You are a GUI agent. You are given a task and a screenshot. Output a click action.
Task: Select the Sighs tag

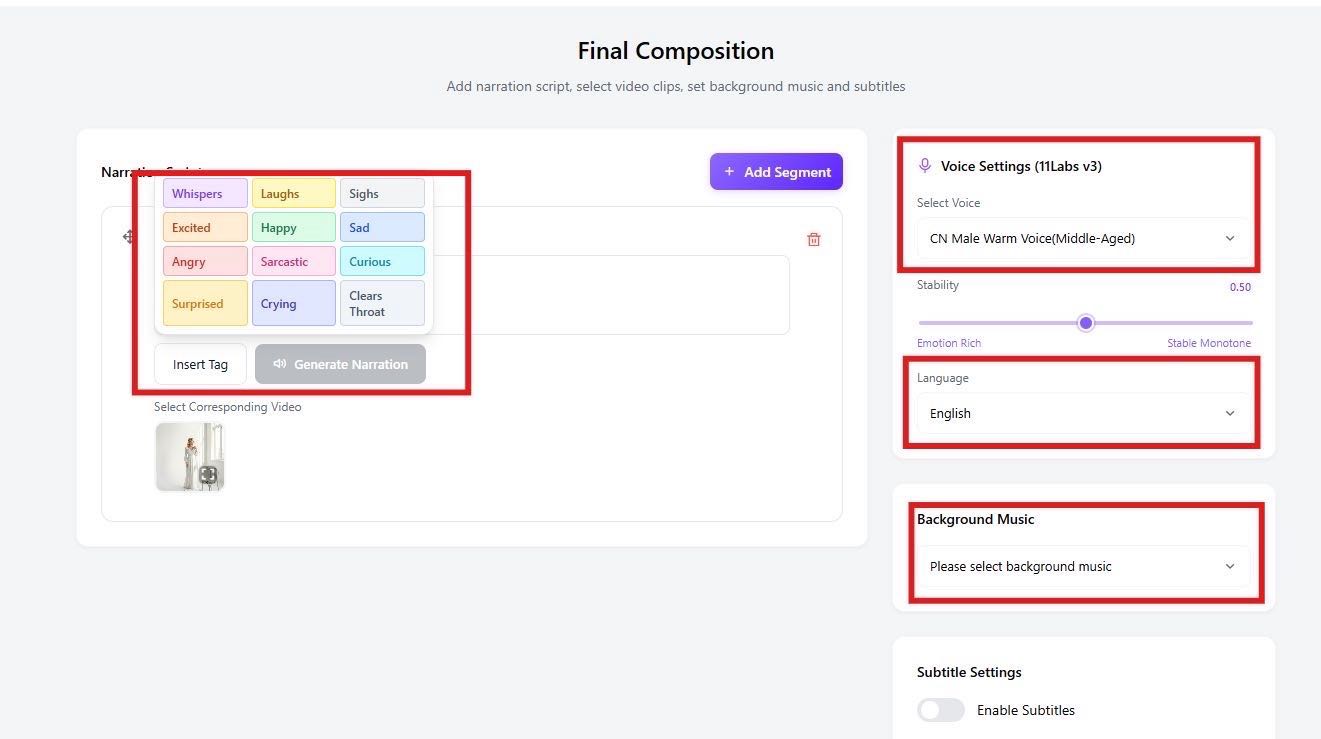pyautogui.click(x=382, y=194)
